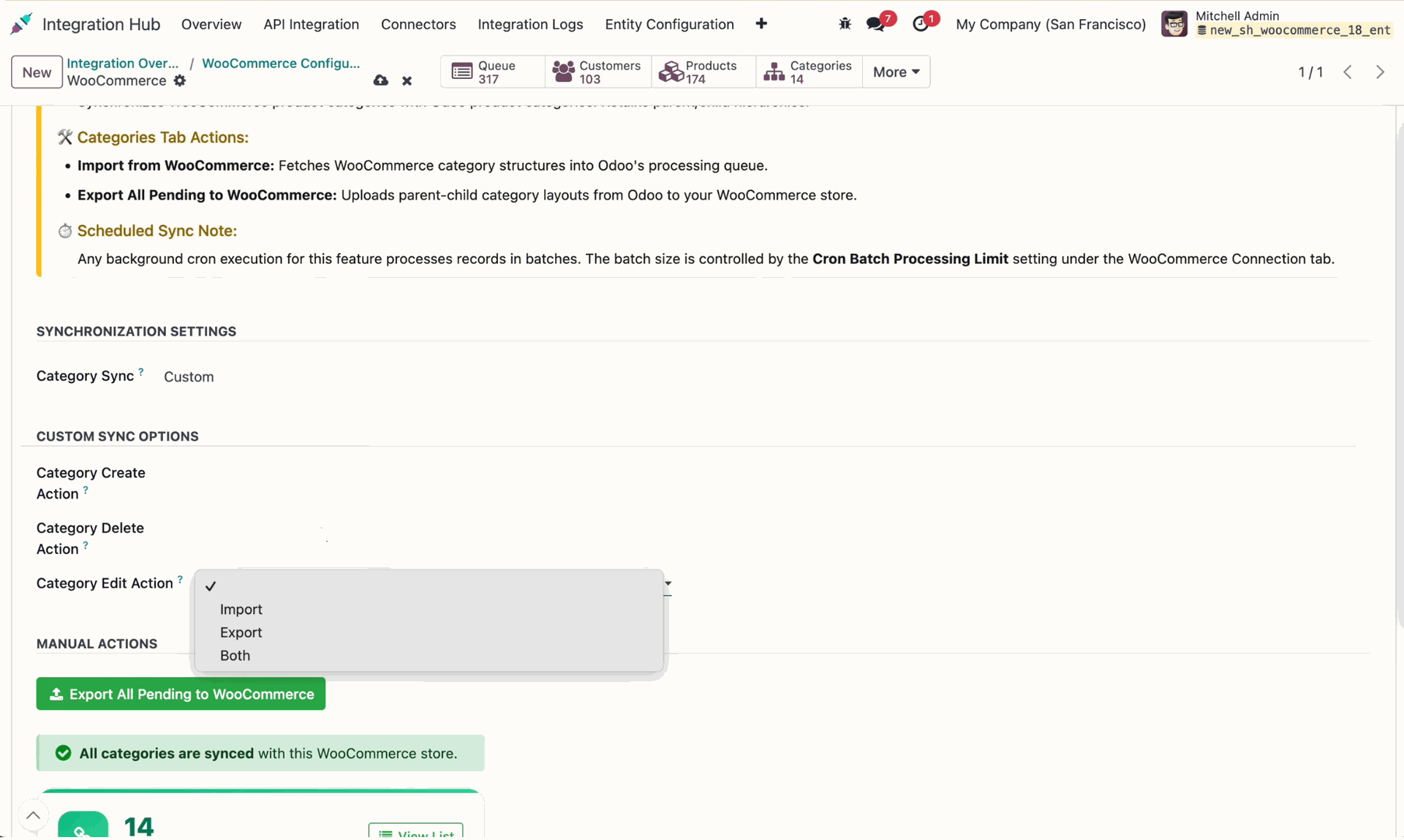
Task: Click the gear icon beside WooCommerce
Action: (180, 80)
